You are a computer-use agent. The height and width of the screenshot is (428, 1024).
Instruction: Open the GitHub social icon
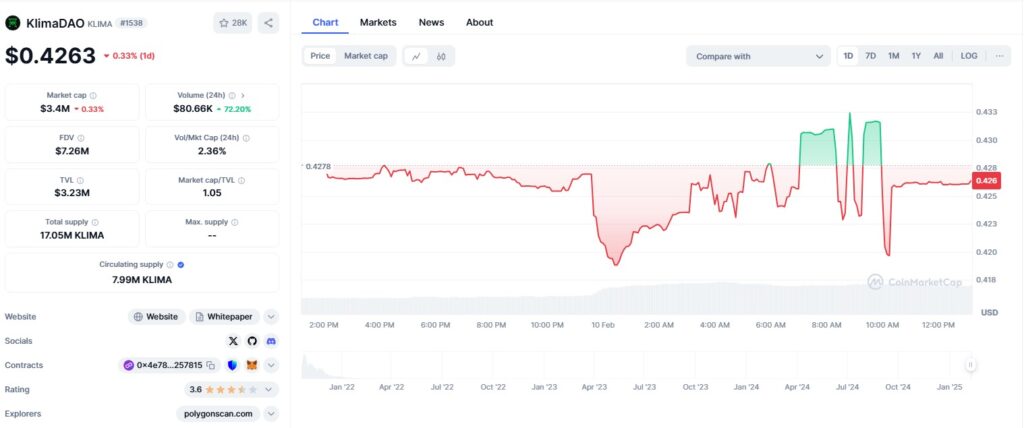click(252, 341)
